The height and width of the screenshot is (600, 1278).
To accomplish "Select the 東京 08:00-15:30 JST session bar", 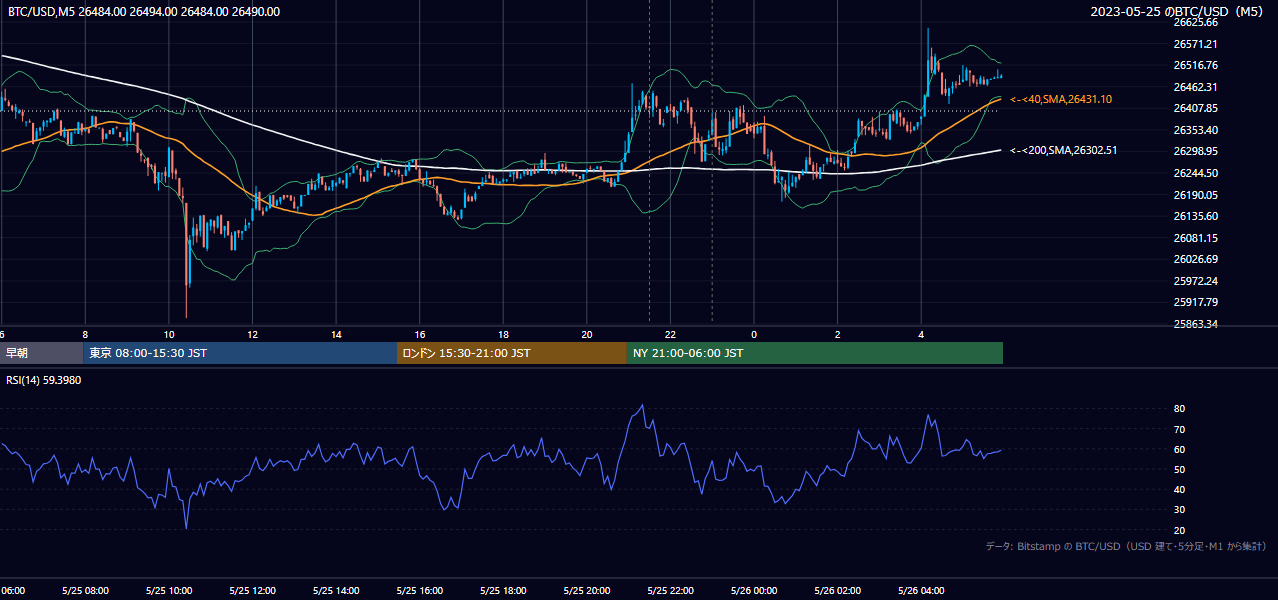I will (x=240, y=353).
